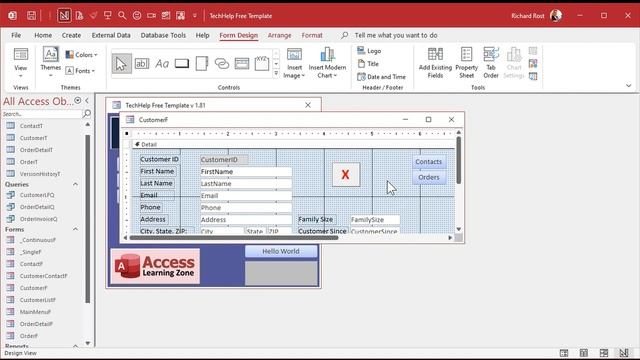The height and width of the screenshot is (360, 640).
Task: Click the form selector square at ruler corner
Action: (127, 133)
